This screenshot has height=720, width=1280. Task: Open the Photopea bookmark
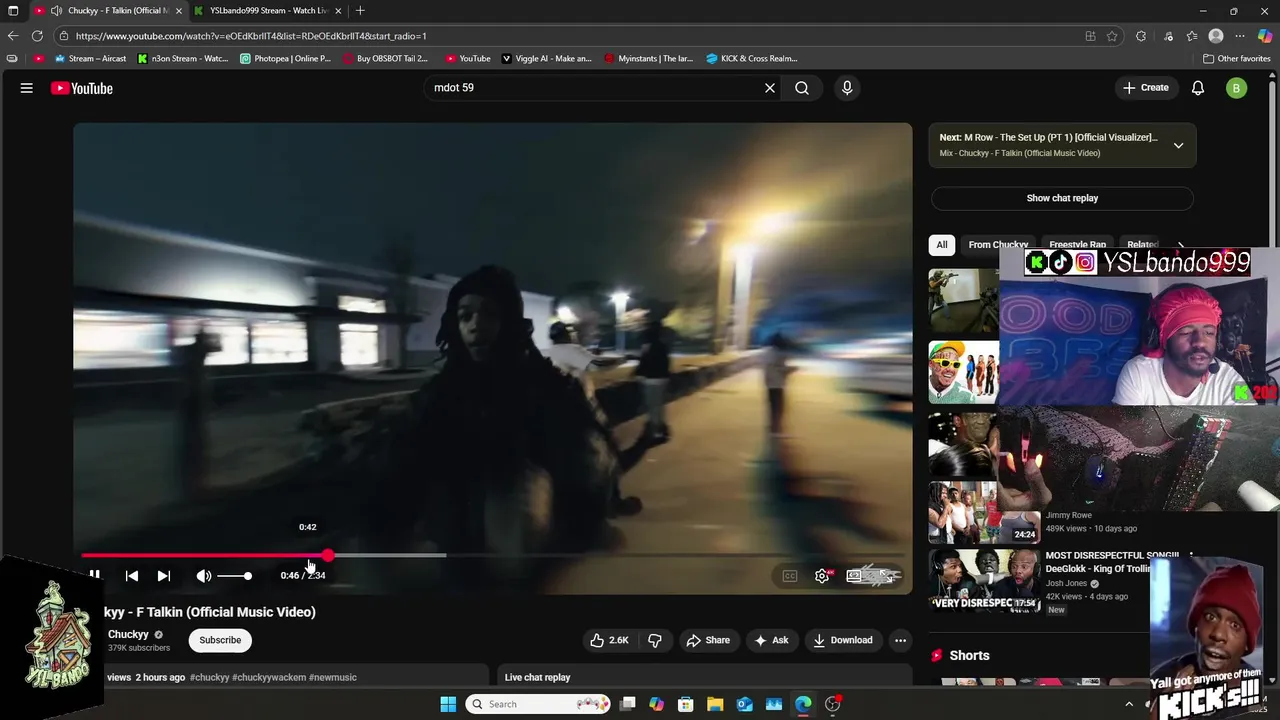[285, 58]
